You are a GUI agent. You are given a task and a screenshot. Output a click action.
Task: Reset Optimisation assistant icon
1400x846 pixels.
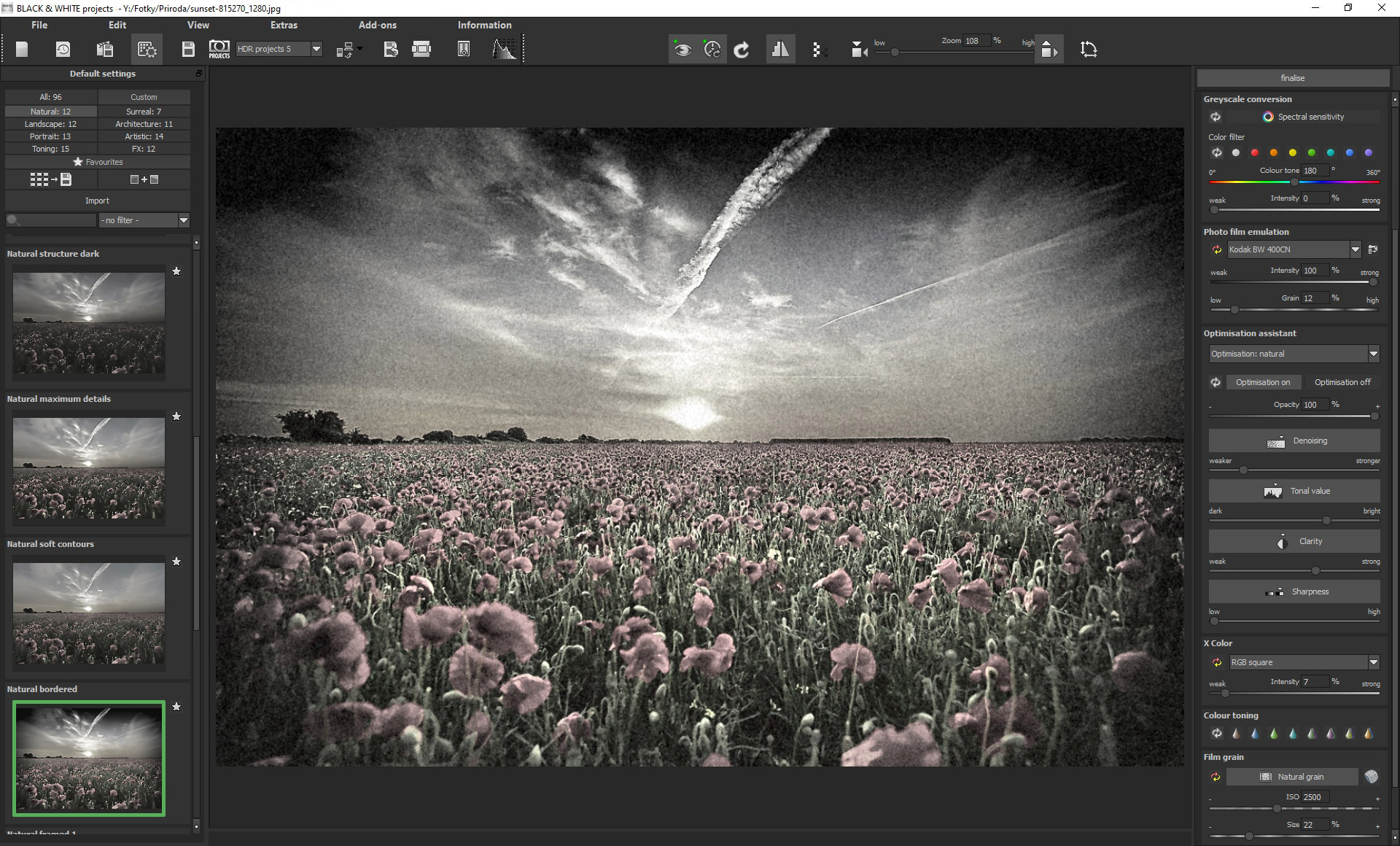pyautogui.click(x=1216, y=382)
